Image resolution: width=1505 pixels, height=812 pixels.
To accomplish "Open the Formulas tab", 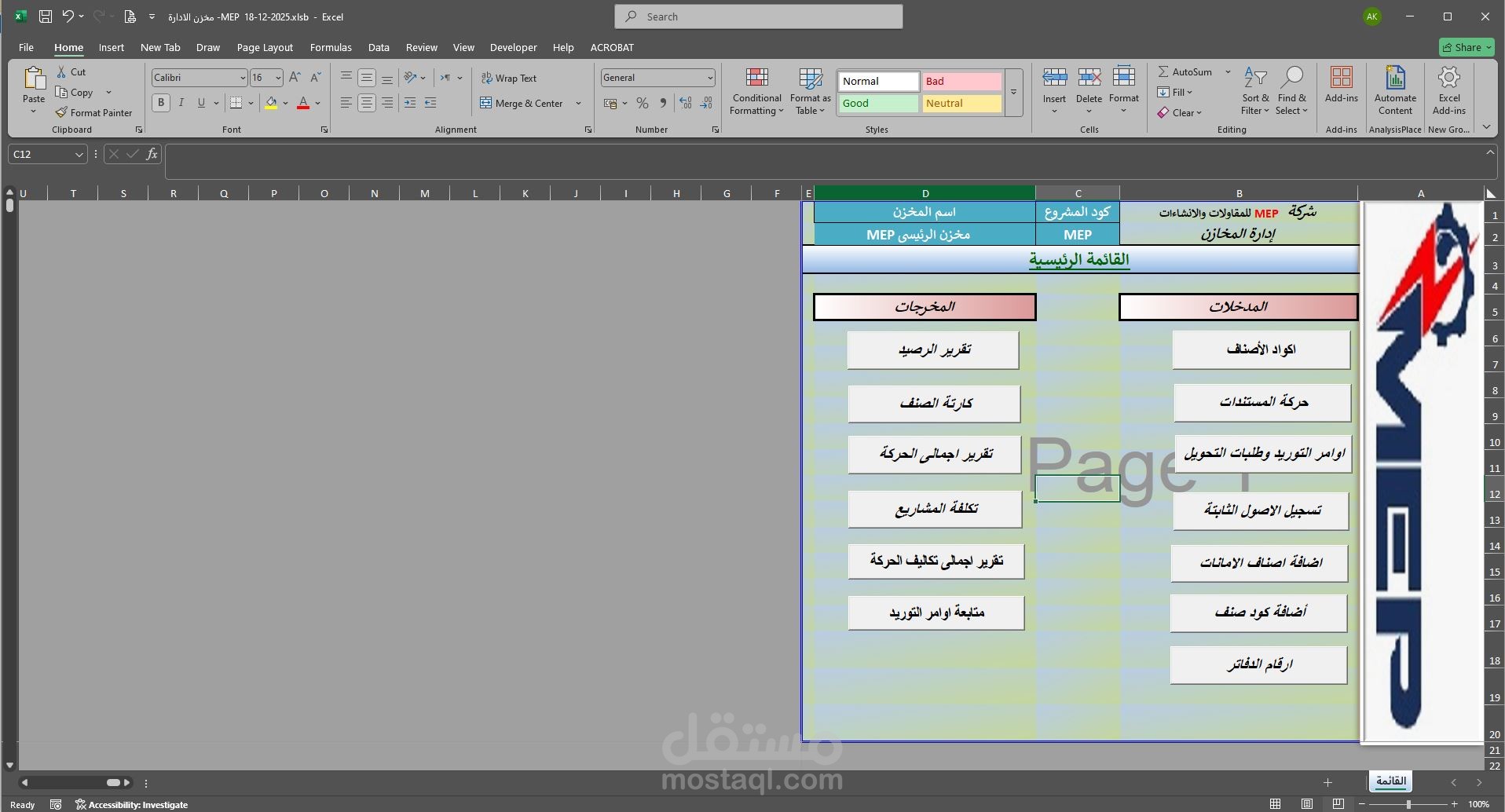I will click(x=331, y=48).
